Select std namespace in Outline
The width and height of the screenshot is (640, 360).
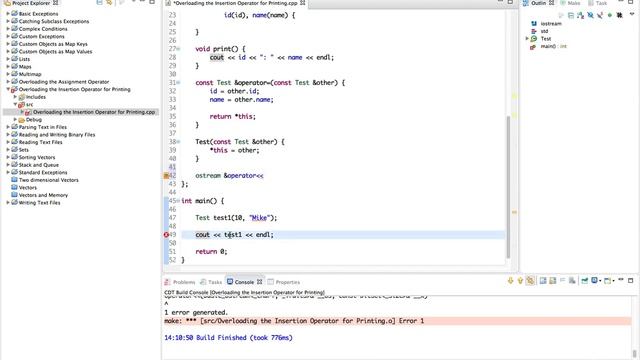coord(544,31)
